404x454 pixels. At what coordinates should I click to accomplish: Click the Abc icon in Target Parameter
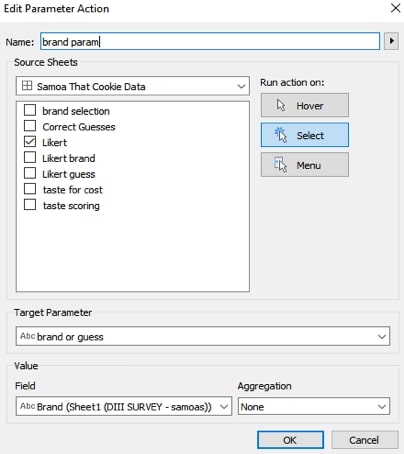27,336
